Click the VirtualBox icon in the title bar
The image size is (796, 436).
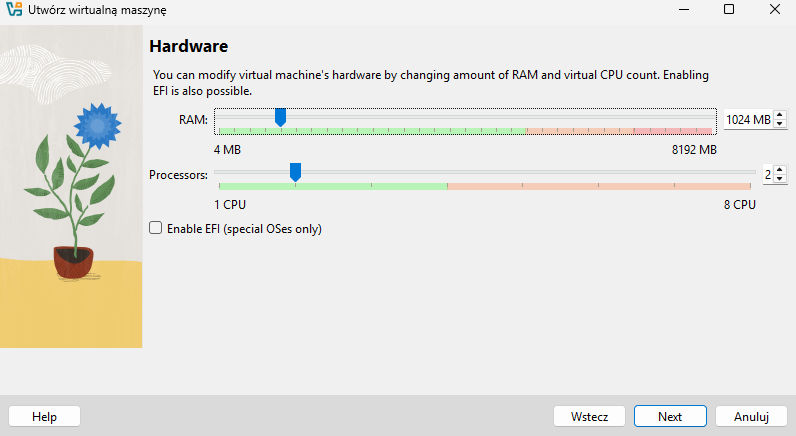(14, 10)
